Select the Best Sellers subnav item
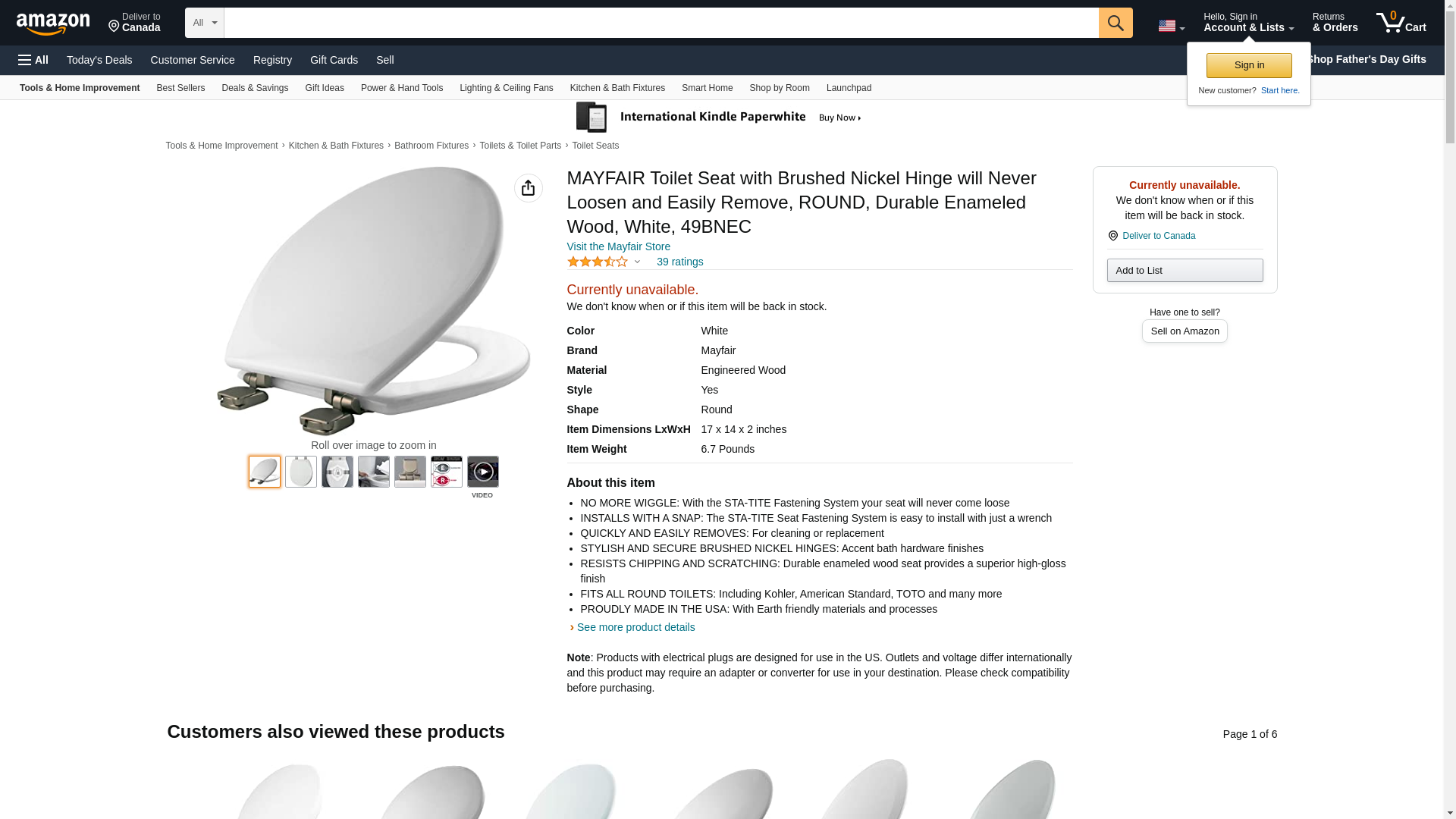Viewport: 1456px width, 819px height. click(x=180, y=88)
